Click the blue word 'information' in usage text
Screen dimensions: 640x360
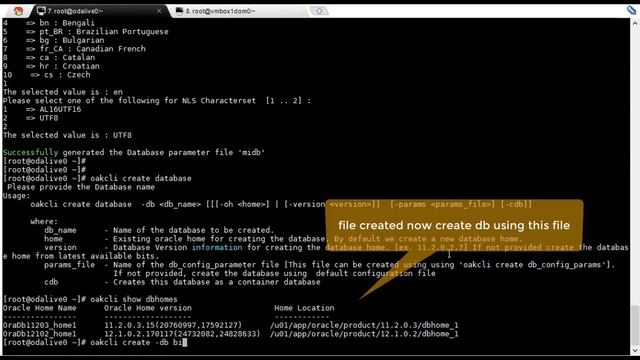(217, 247)
